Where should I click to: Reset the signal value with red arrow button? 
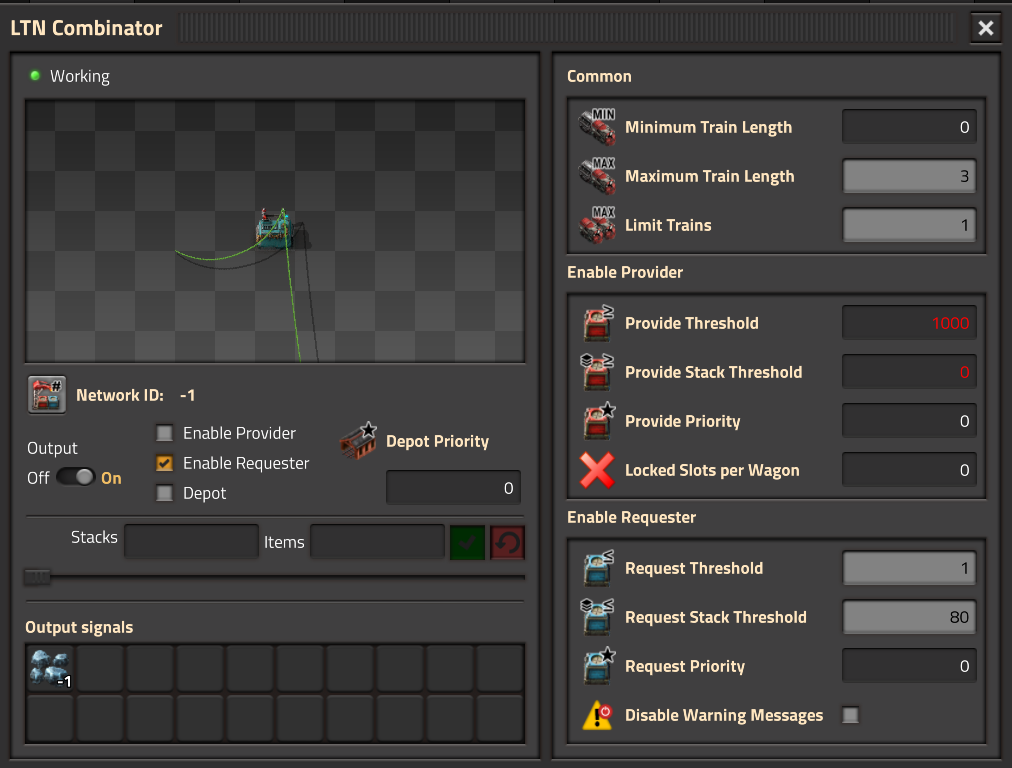coord(507,542)
